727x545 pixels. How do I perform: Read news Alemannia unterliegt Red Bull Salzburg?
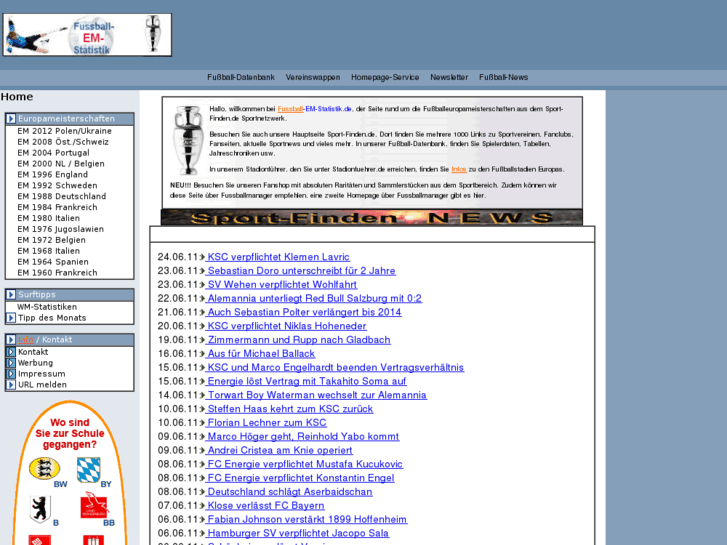[x=314, y=298]
